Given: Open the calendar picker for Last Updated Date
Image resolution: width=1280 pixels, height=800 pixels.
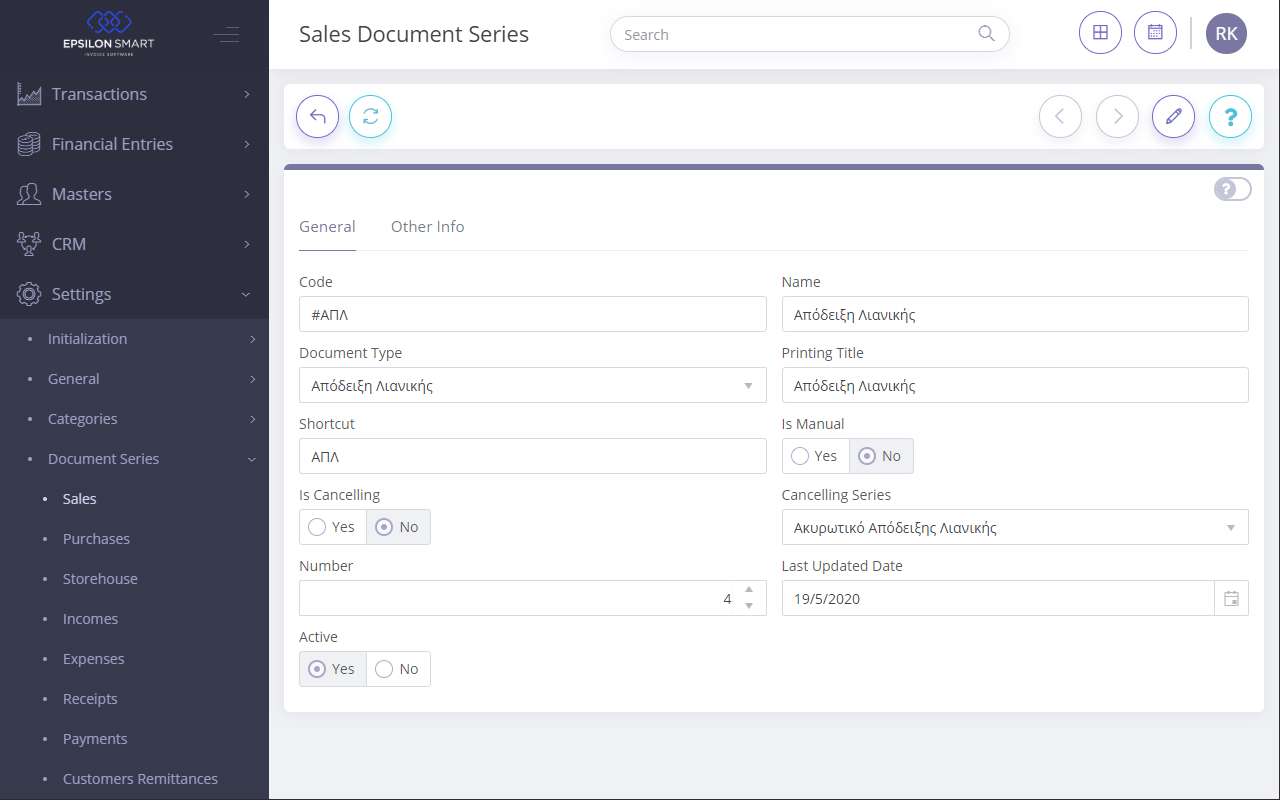Looking at the screenshot, I should coord(1232,597).
